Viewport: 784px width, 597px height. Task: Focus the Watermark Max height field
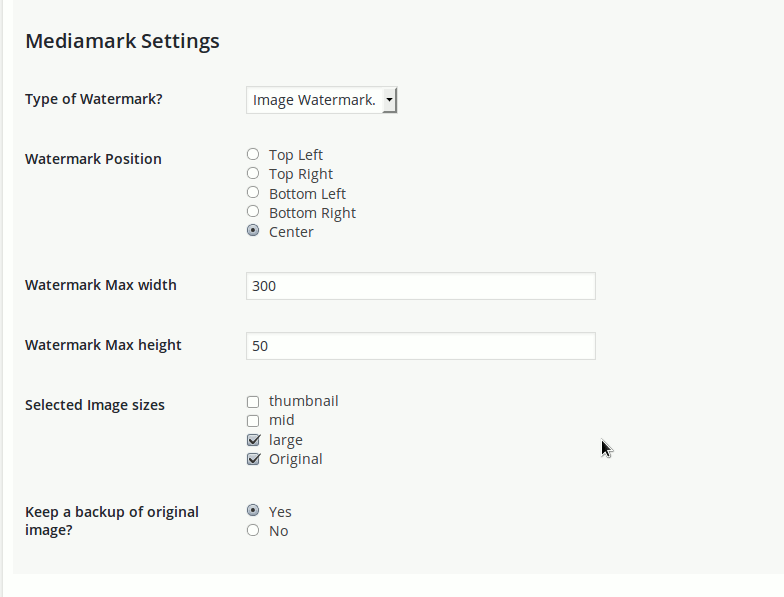(420, 346)
